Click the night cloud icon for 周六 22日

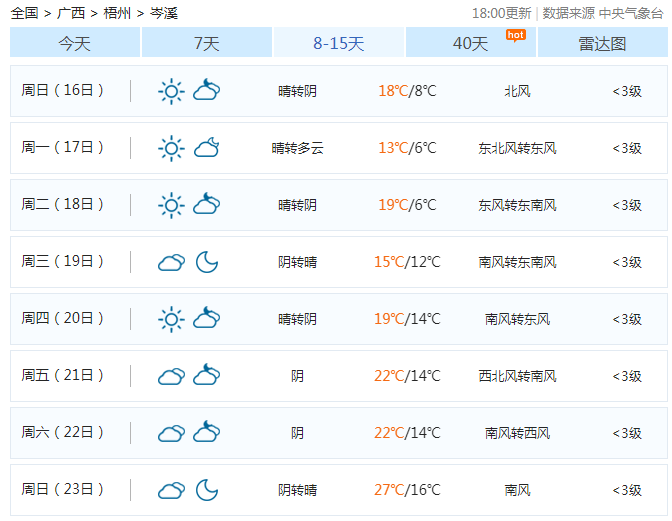point(207,433)
